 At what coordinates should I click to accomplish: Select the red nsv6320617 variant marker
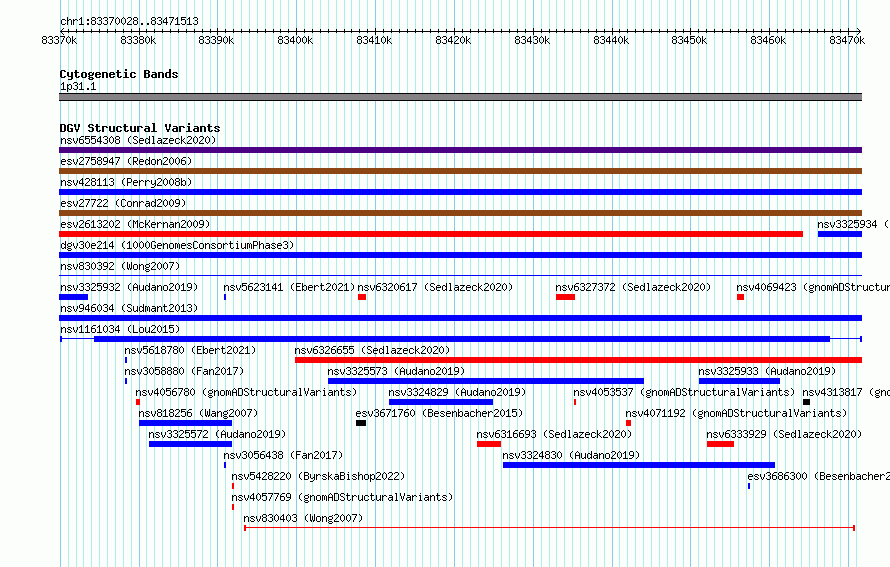pyautogui.click(x=362, y=297)
